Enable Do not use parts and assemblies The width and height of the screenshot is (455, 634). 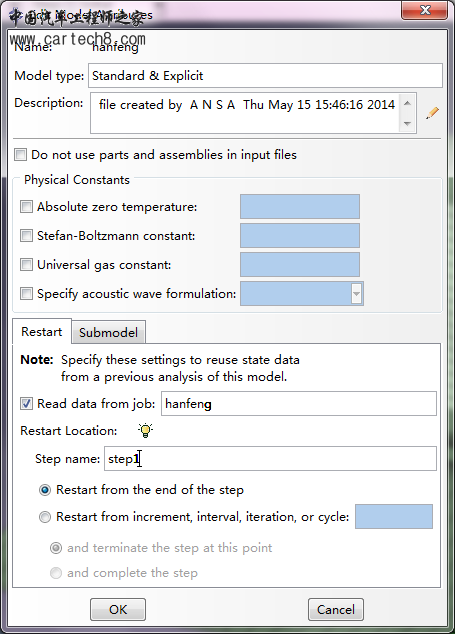(20, 154)
